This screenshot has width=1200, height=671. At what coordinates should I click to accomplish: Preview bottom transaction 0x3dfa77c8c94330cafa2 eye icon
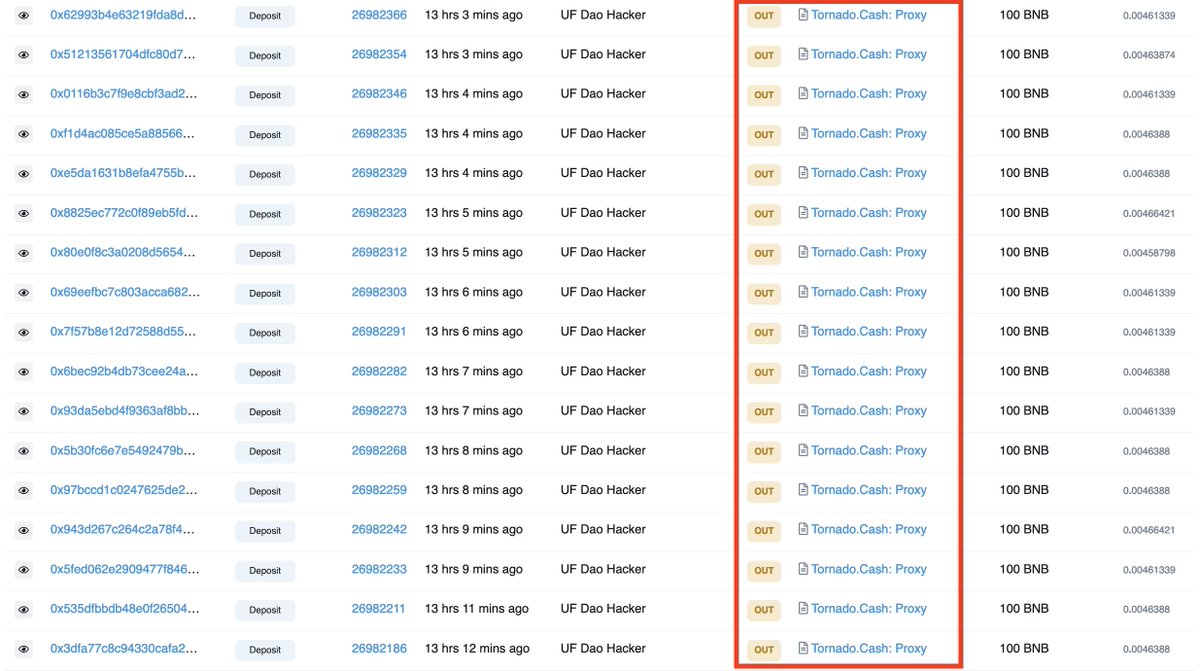(23, 649)
